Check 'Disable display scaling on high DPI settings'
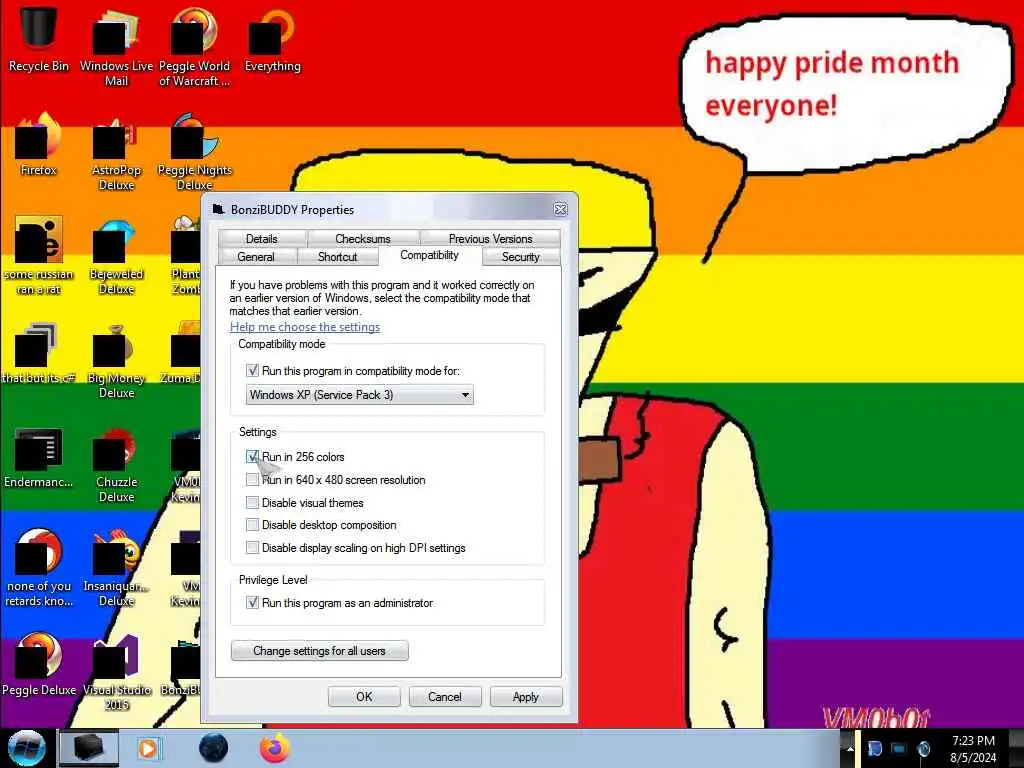 252,547
